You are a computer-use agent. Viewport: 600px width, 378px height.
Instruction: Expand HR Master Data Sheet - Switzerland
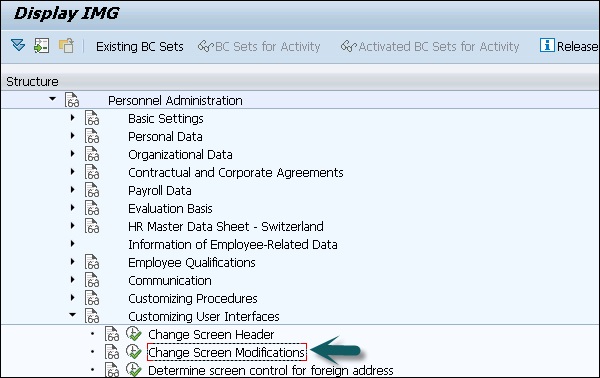click(72, 226)
